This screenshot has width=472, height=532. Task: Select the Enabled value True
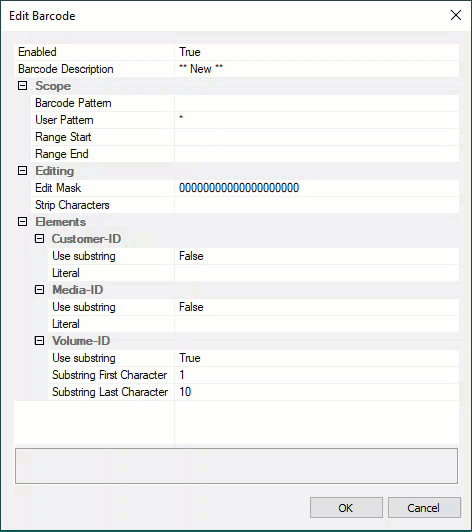(317, 52)
